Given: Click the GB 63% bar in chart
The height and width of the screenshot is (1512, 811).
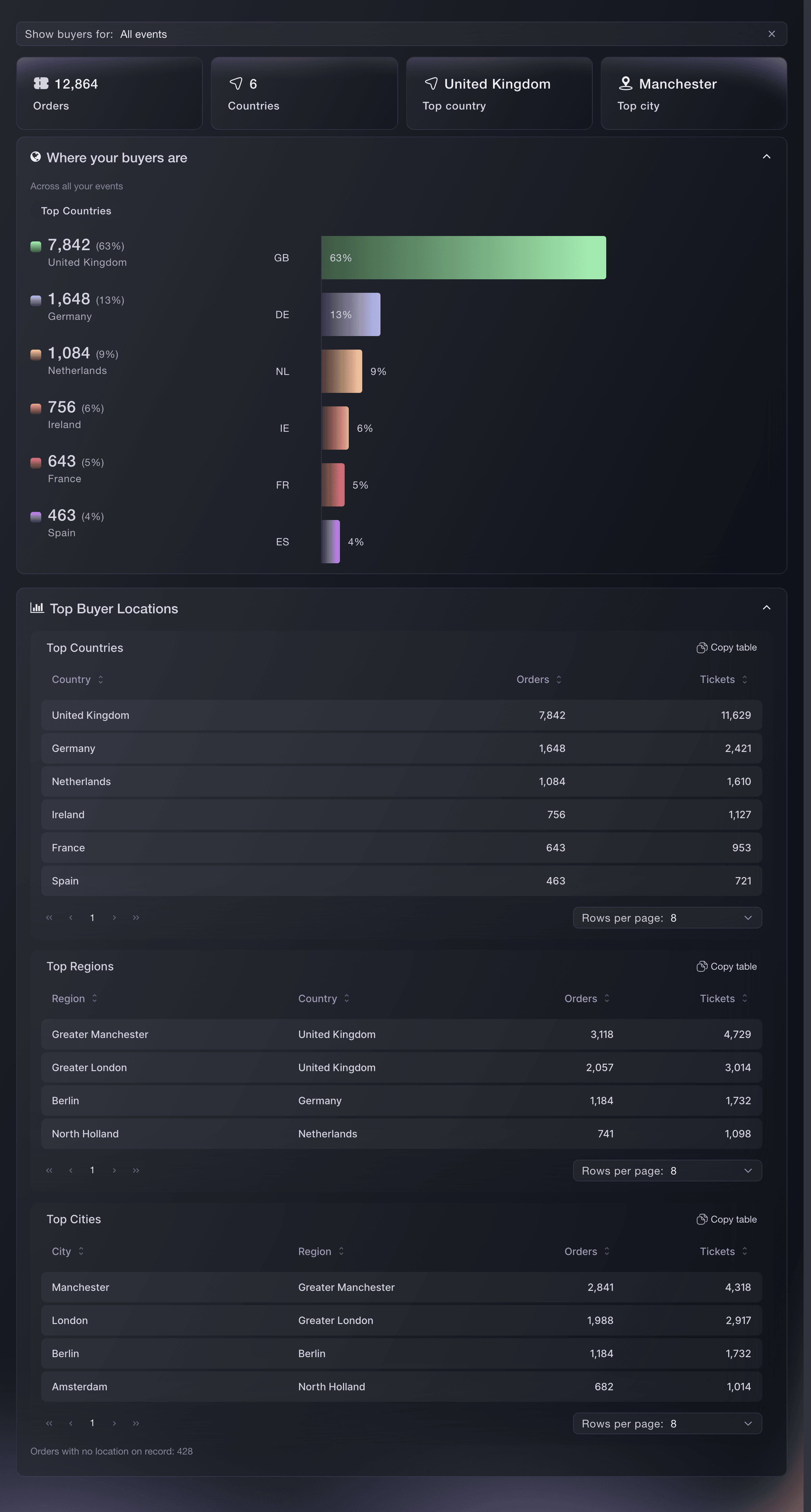Looking at the screenshot, I should point(464,258).
